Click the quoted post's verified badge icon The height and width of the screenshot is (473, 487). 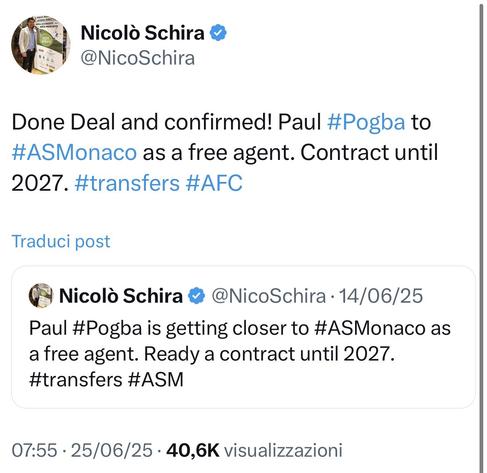[197, 296]
